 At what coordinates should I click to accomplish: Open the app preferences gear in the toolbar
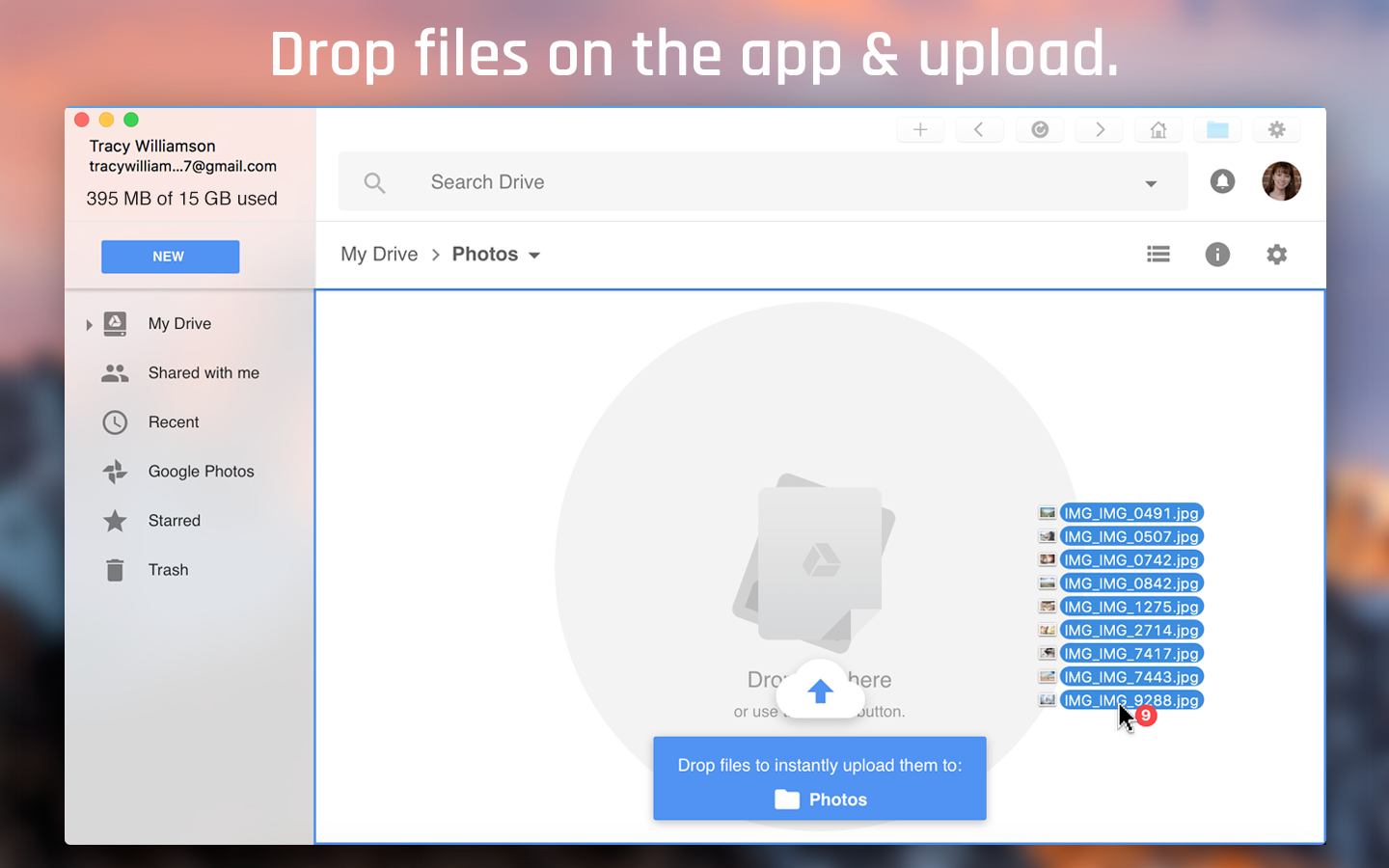pos(1276,129)
